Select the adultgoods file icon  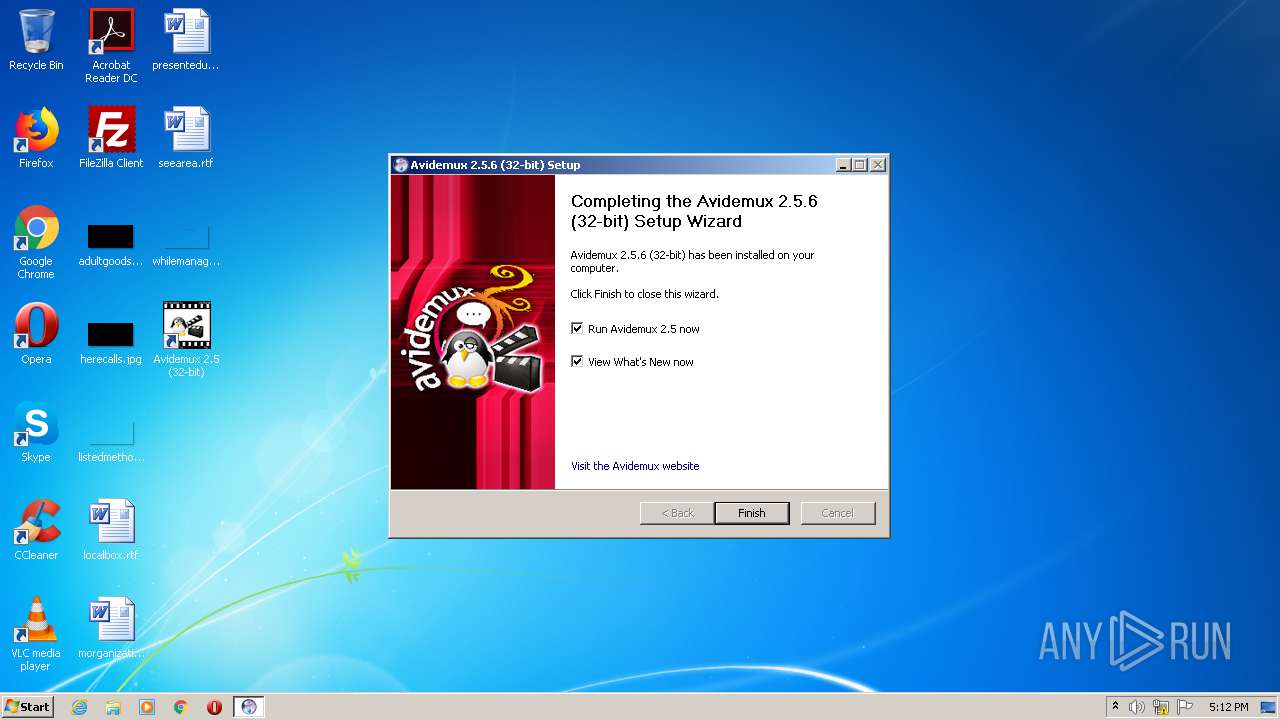tap(111, 246)
